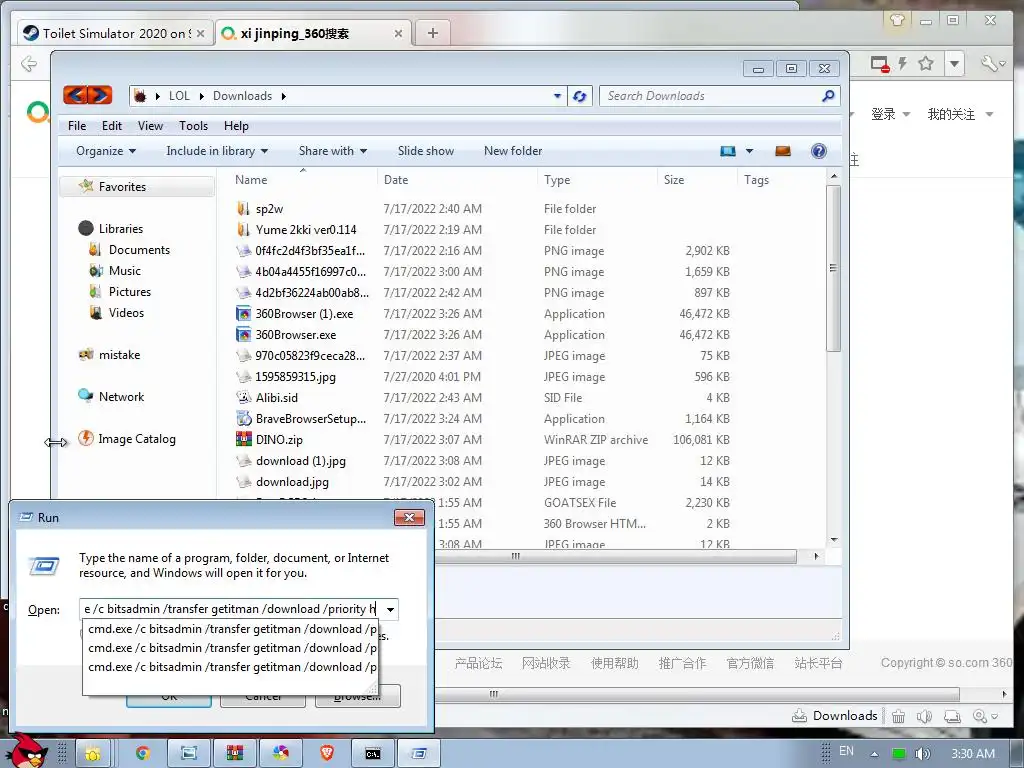This screenshot has width=1024, height=768.
Task: Select the BraveBrowserSetup application icon
Action: point(244,419)
